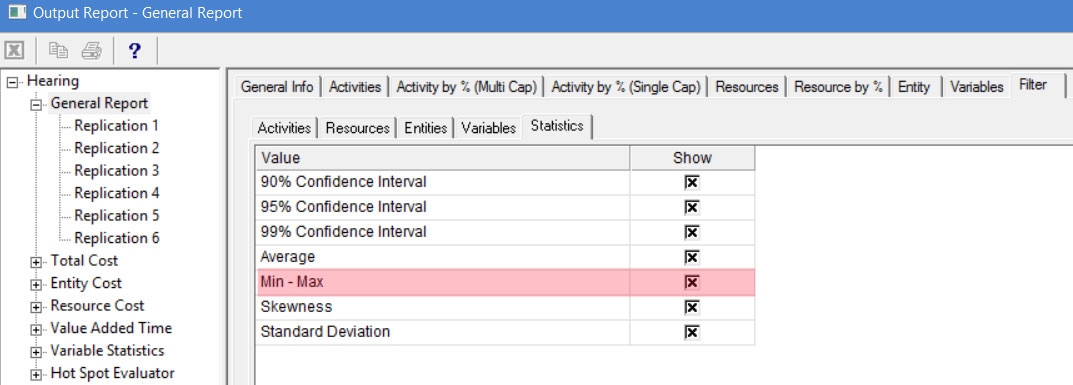
Task: Uncheck Show for Standard Deviation
Action: pos(692,332)
